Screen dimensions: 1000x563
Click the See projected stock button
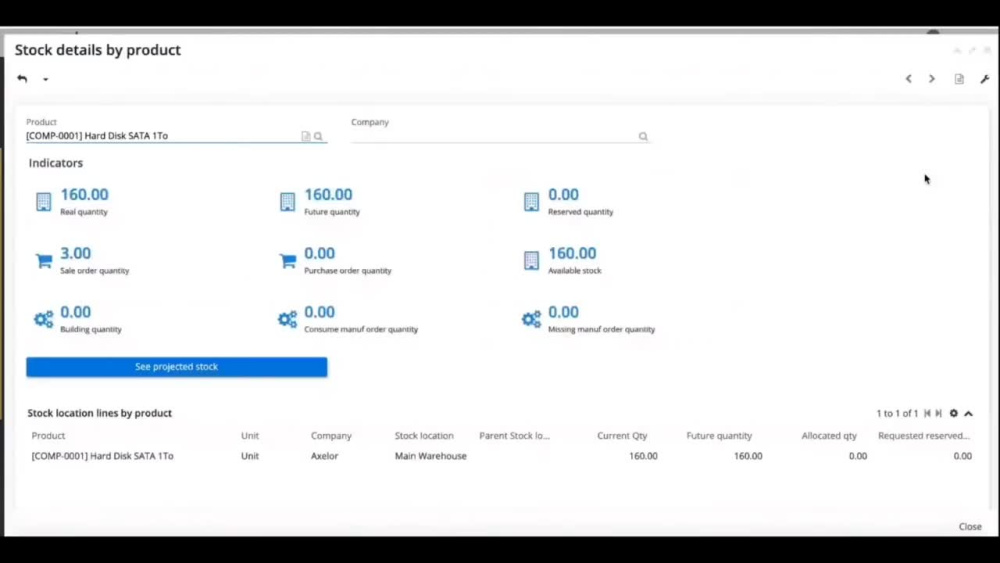click(x=177, y=367)
